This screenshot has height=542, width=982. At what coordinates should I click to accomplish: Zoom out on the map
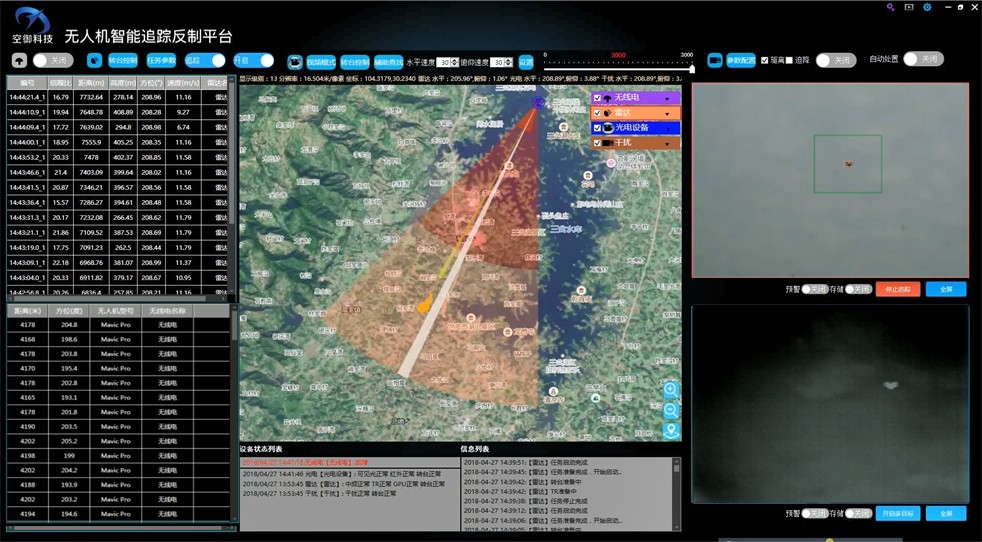671,410
